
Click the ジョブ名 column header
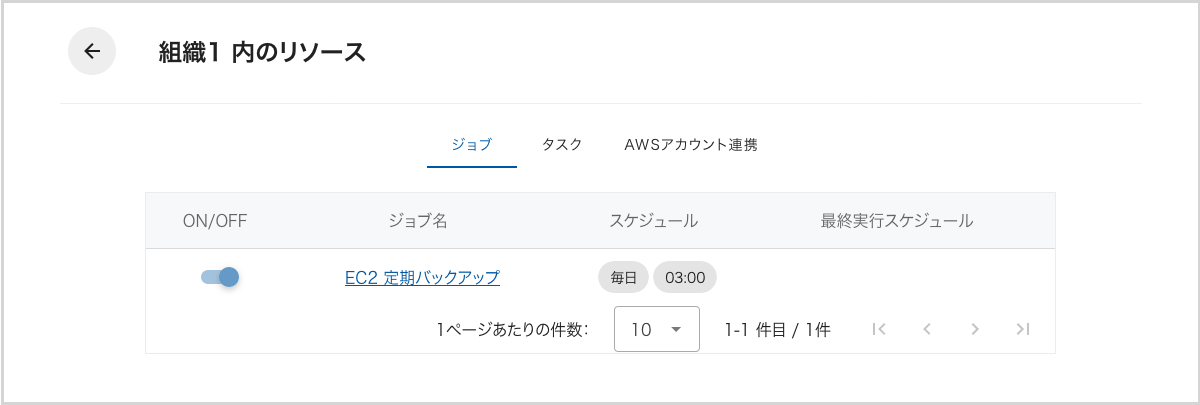[x=417, y=221]
